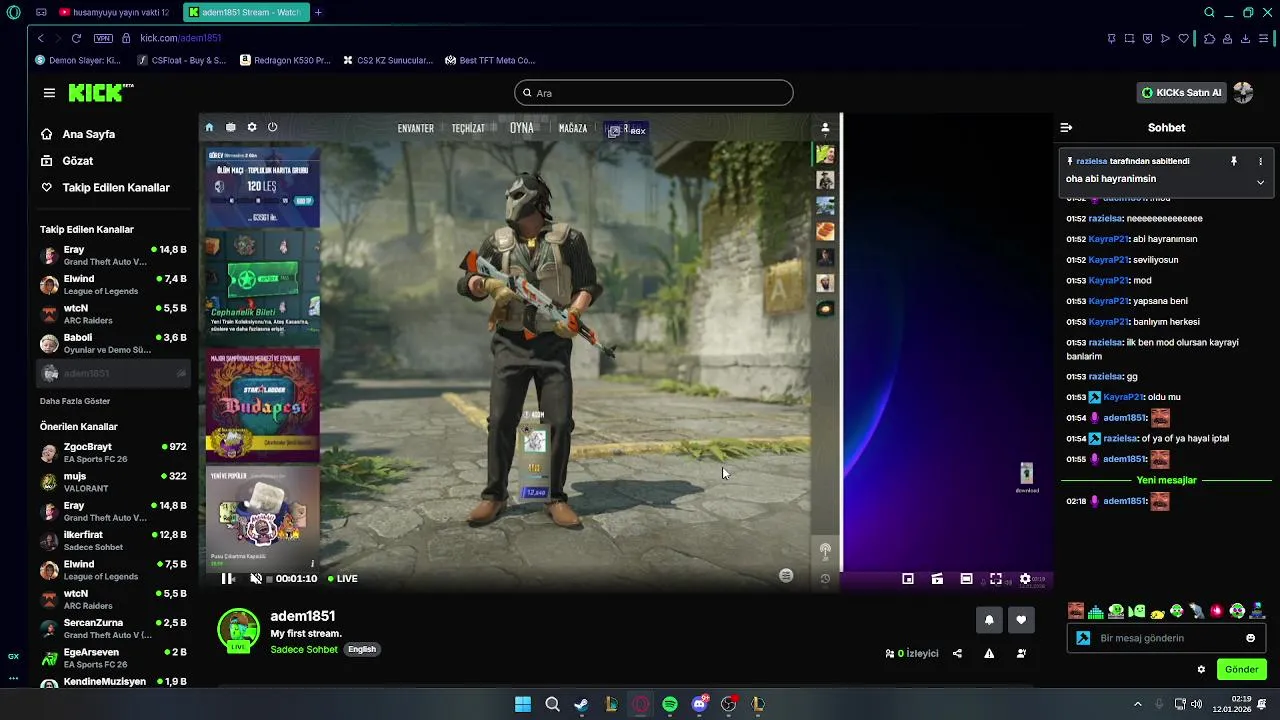Open Best TFT Meta bookmark
The image size is (1280, 720).
489,60
